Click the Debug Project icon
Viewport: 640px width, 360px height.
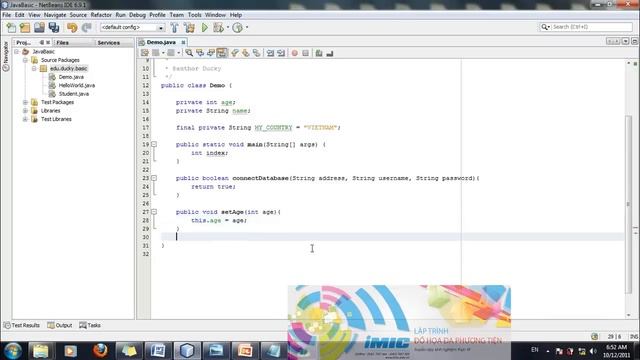pos(218,27)
